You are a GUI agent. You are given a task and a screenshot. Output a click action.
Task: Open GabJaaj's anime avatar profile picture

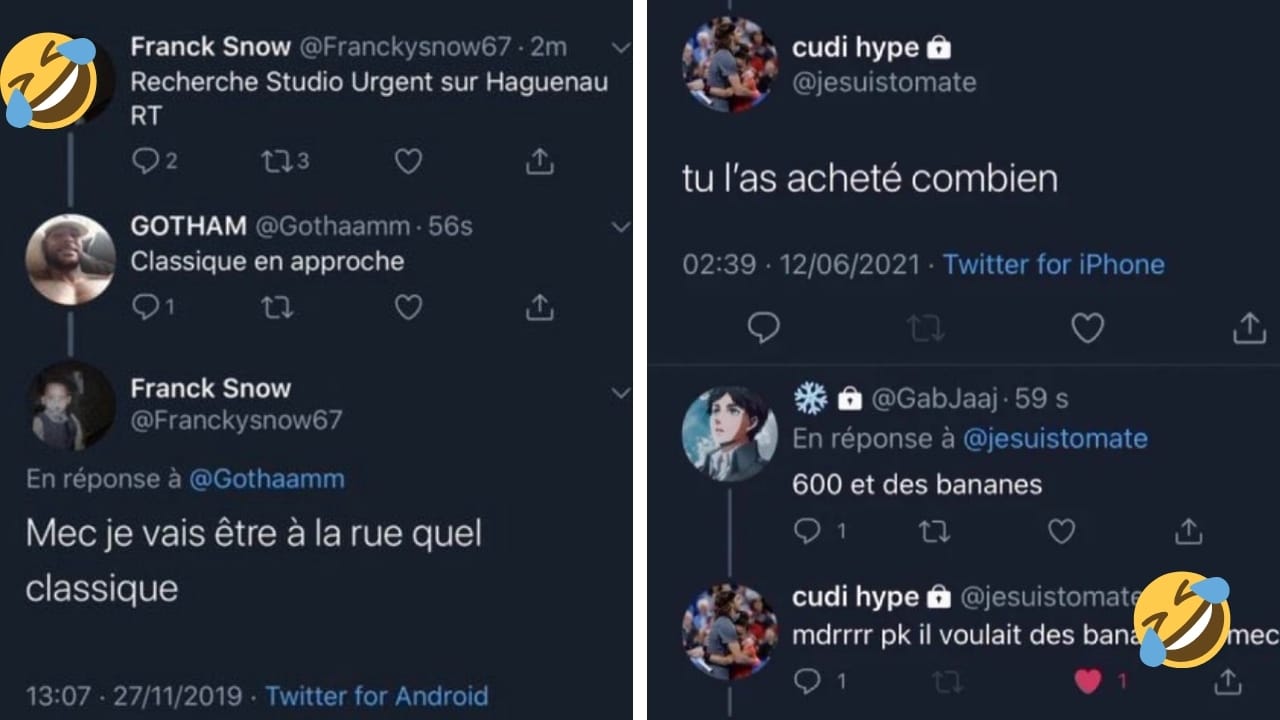tap(729, 434)
